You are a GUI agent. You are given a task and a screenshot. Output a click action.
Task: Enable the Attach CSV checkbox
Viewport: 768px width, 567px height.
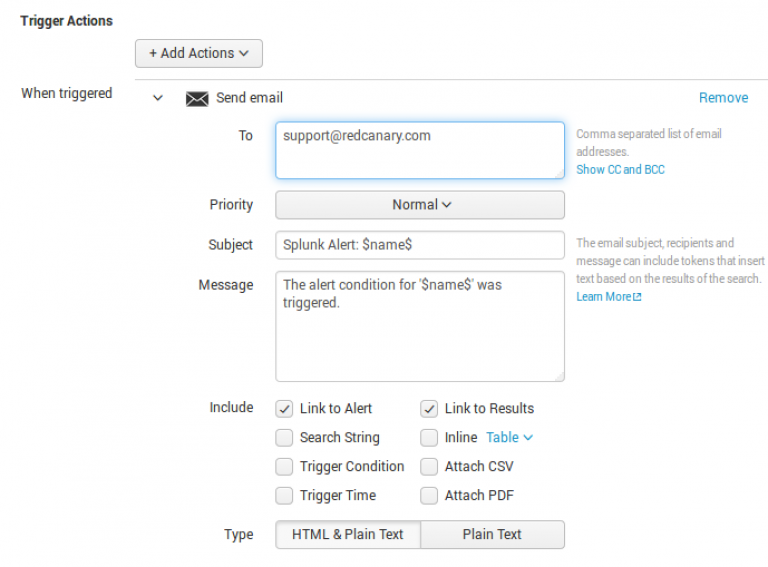pyautogui.click(x=429, y=466)
